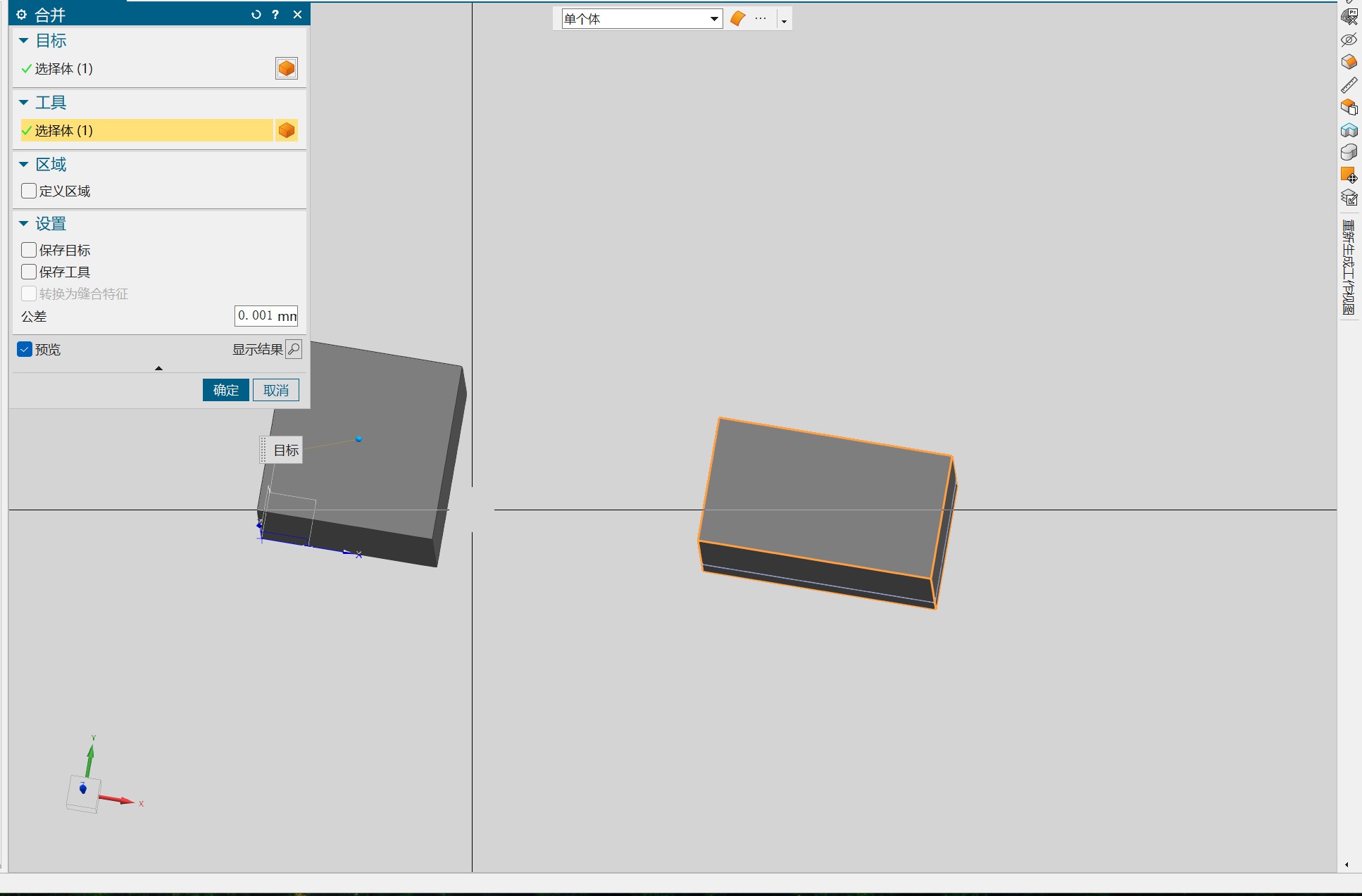Click the orange body select icon under 目标

(x=287, y=68)
